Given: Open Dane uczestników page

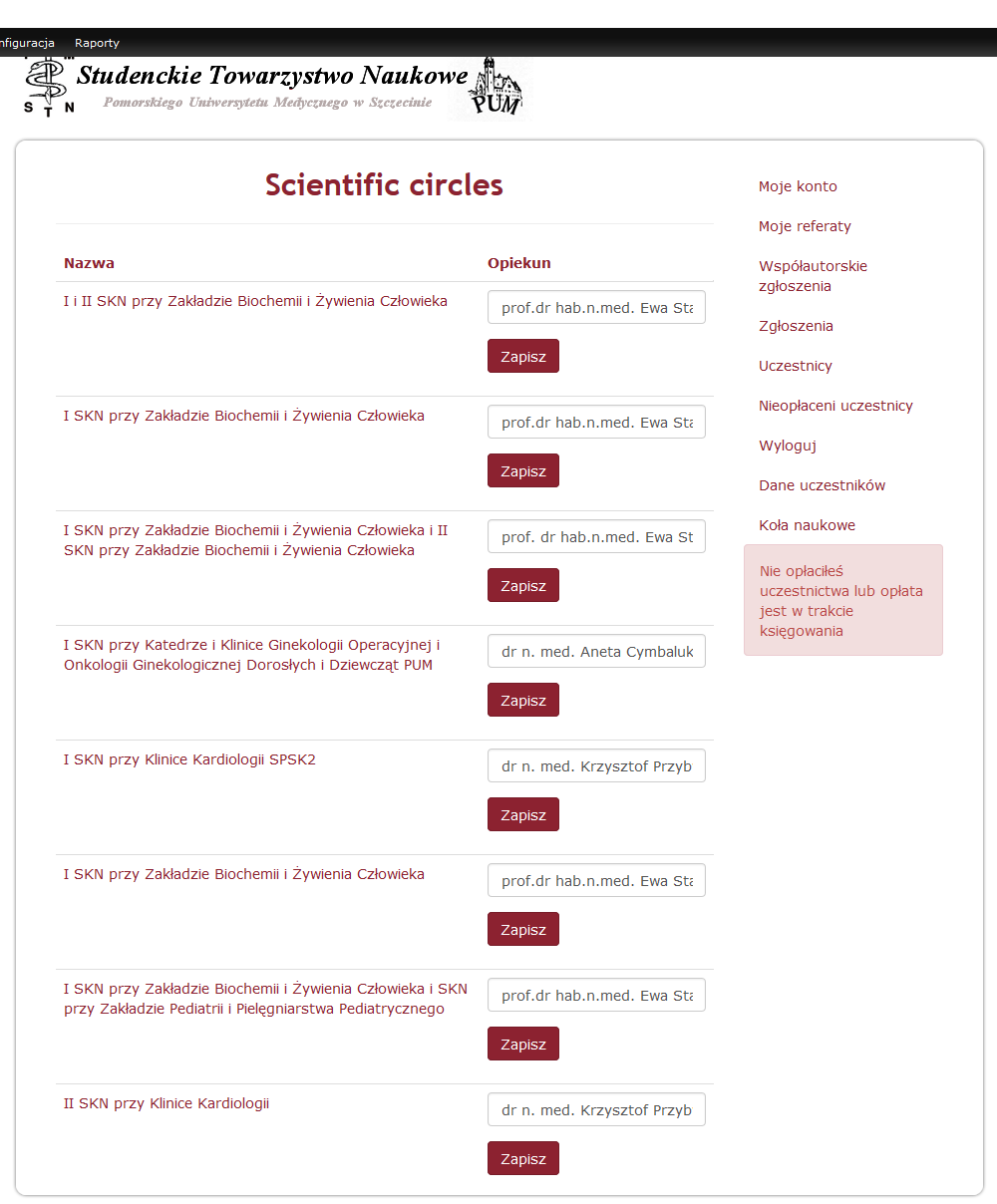Looking at the screenshot, I should pyautogui.click(x=822, y=485).
